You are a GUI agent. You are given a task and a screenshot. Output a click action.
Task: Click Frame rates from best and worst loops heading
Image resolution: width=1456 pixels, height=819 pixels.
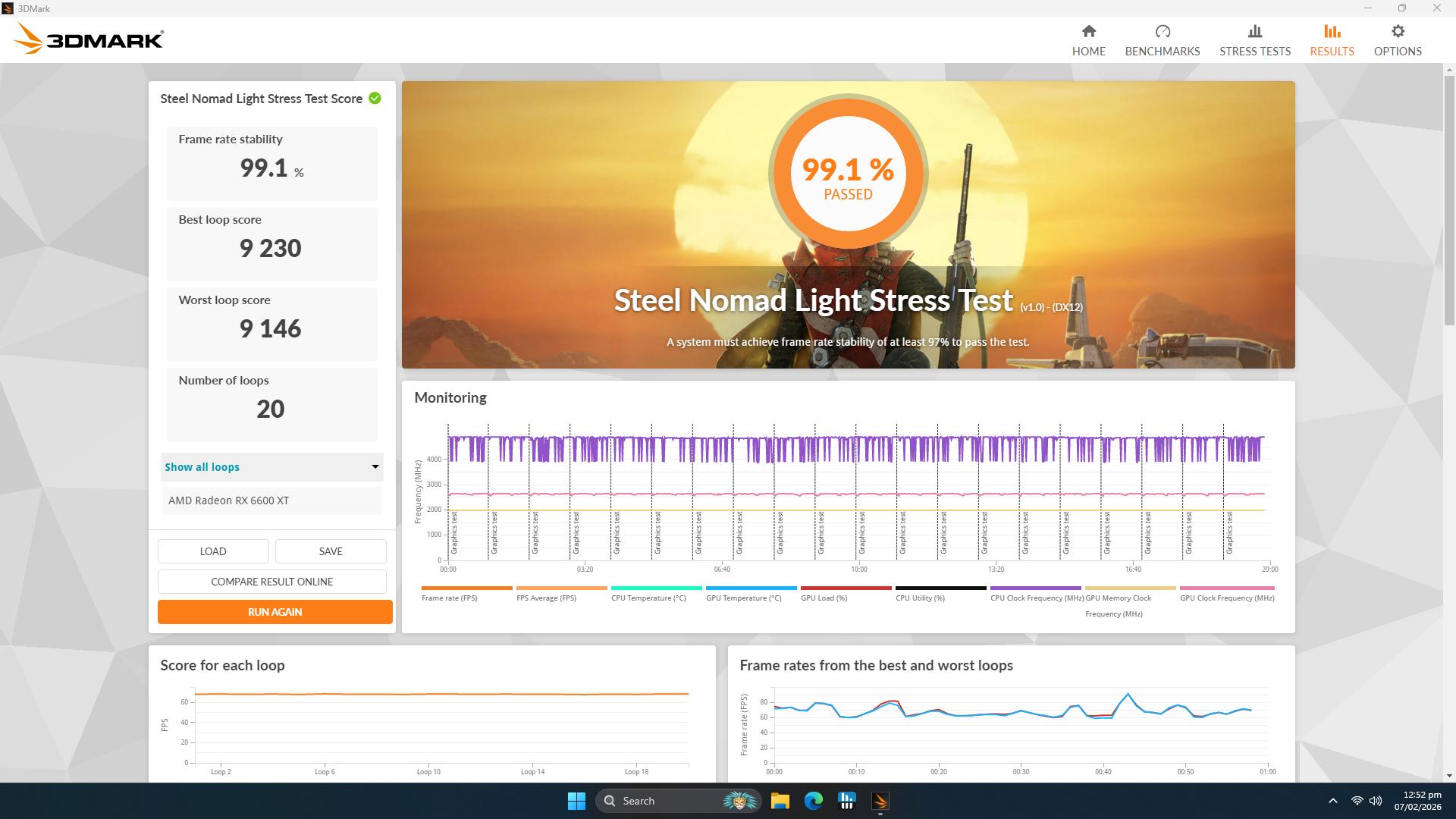[x=876, y=665]
